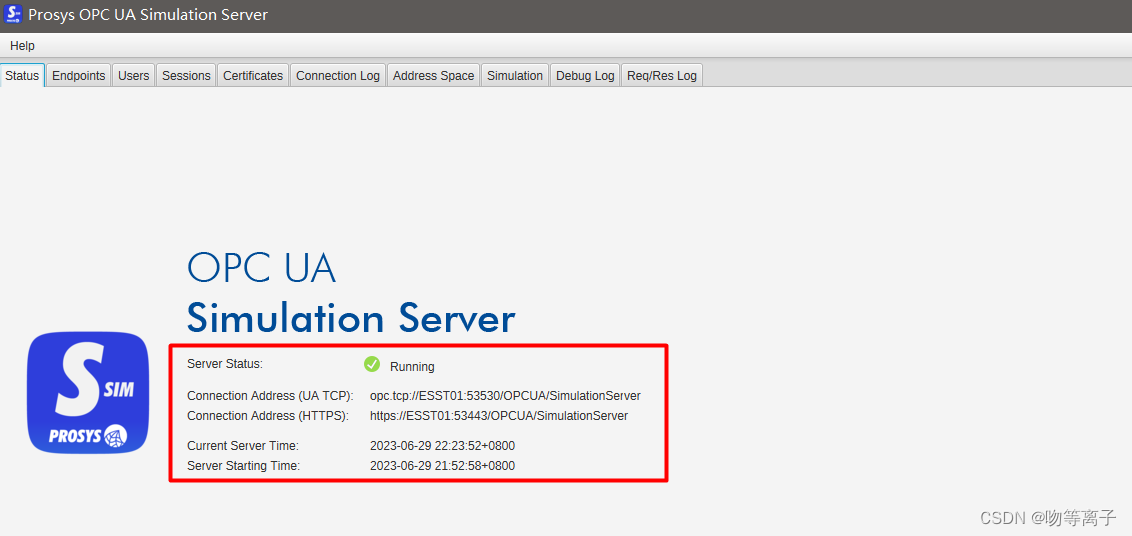
Task: Click the "Server Status:" label
Action: click(x=225, y=363)
